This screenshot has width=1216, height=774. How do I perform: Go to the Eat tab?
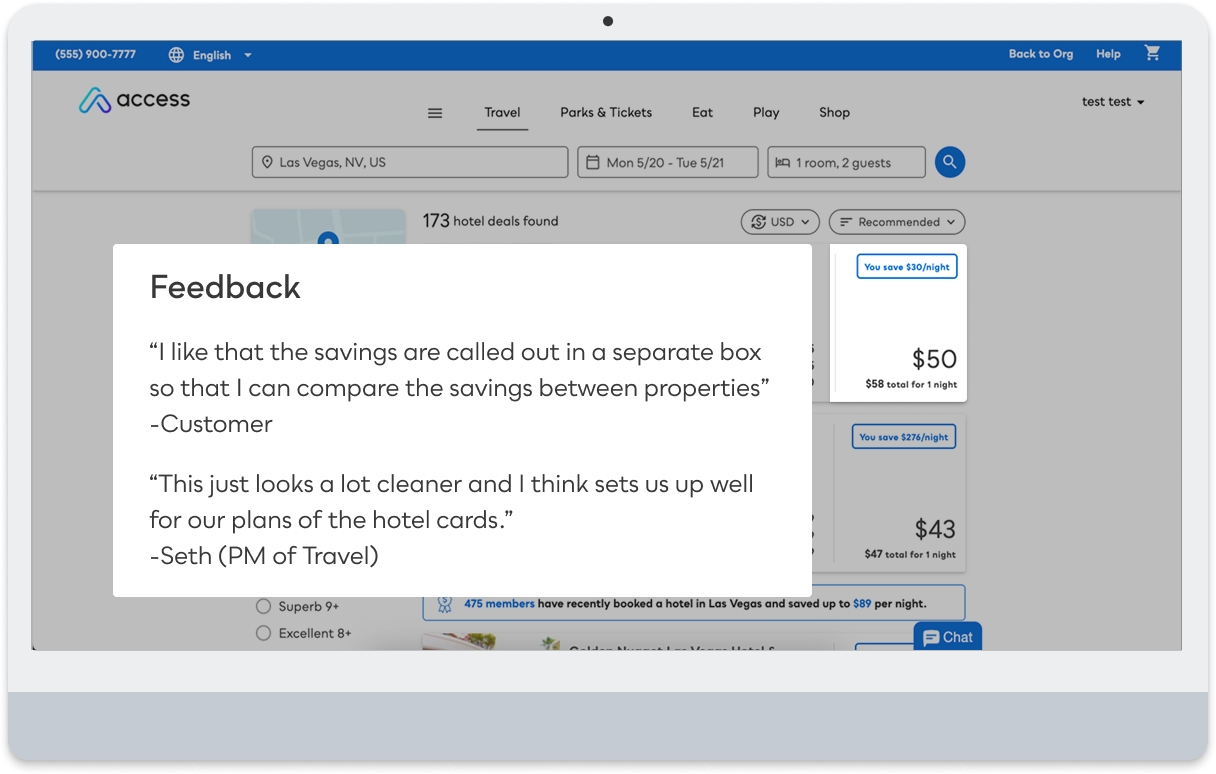click(x=703, y=113)
